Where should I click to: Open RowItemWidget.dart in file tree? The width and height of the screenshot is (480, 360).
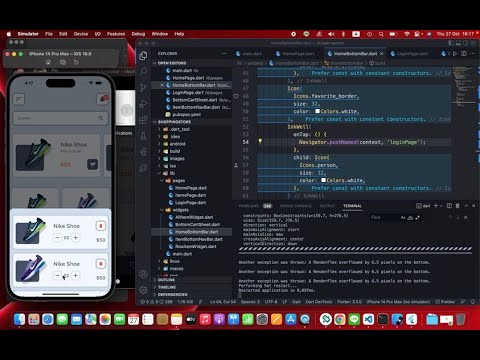point(196,246)
